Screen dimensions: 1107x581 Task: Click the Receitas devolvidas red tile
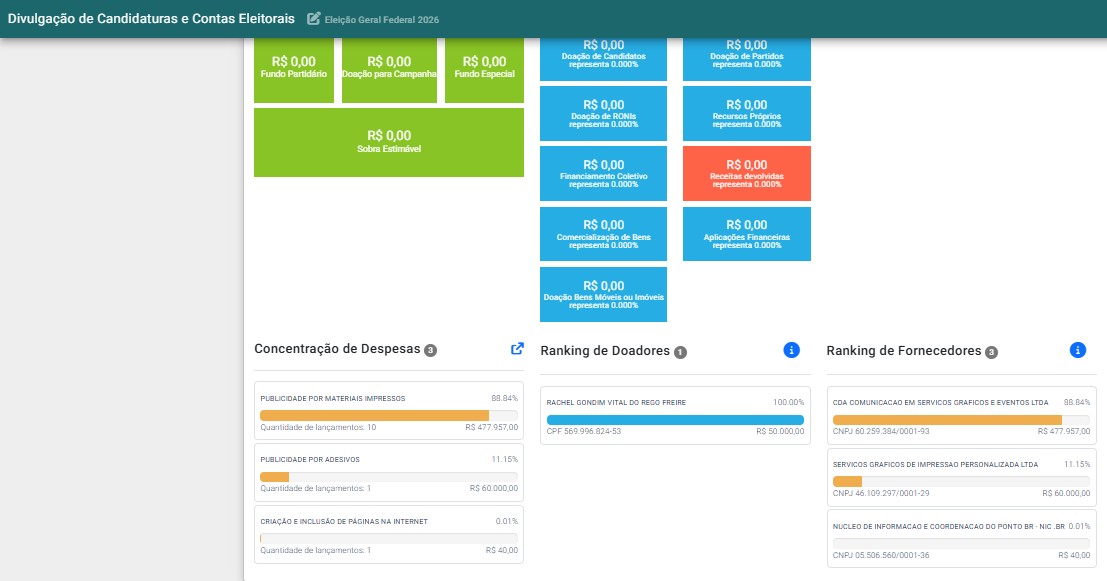point(746,174)
